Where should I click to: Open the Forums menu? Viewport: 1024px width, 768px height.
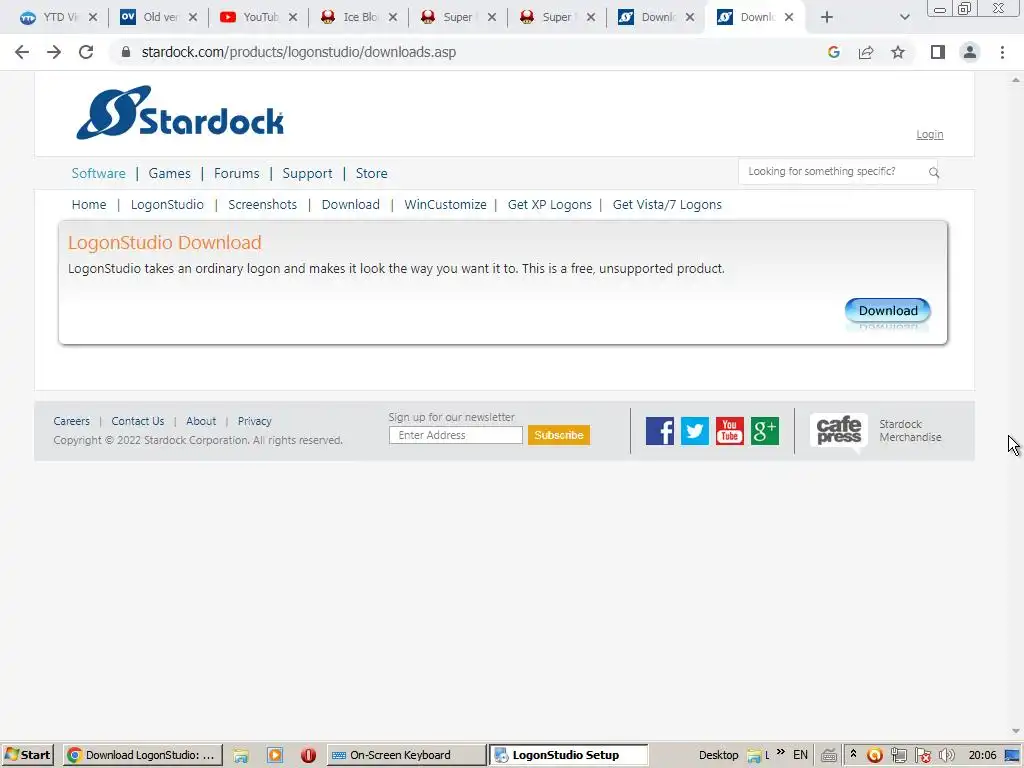coord(236,173)
